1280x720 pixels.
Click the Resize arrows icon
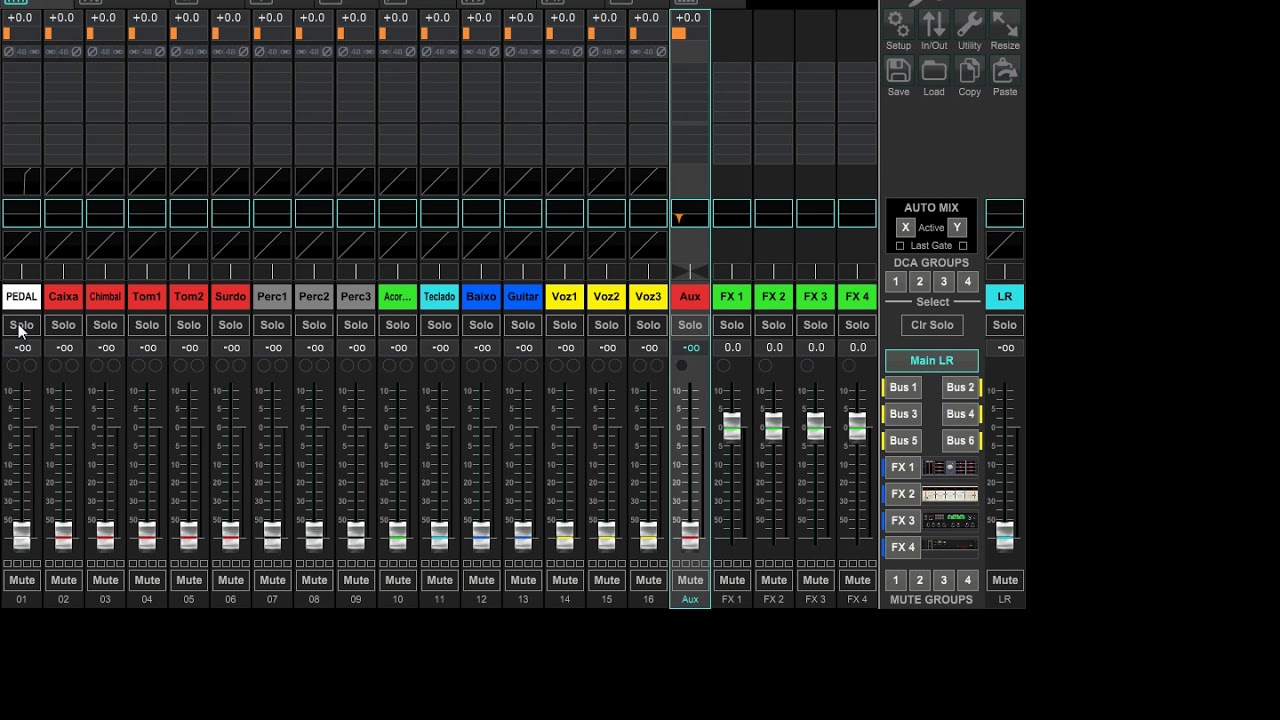1005,25
